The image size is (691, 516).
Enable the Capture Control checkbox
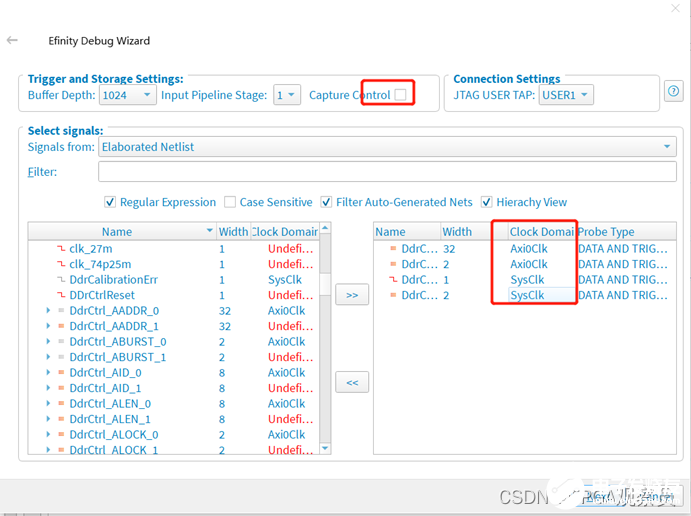tap(400, 95)
